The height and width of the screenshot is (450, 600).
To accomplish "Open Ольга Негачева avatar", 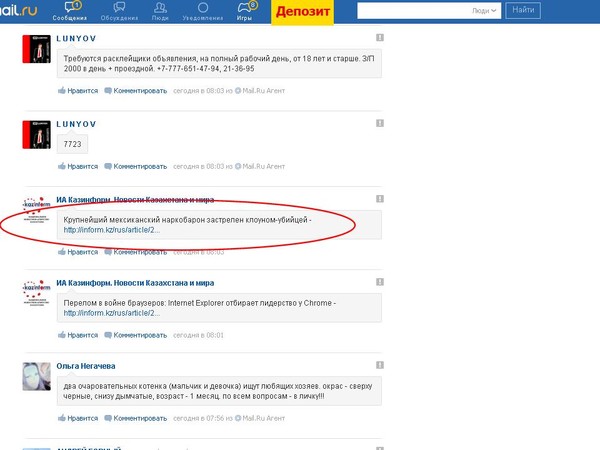I will (36, 377).
